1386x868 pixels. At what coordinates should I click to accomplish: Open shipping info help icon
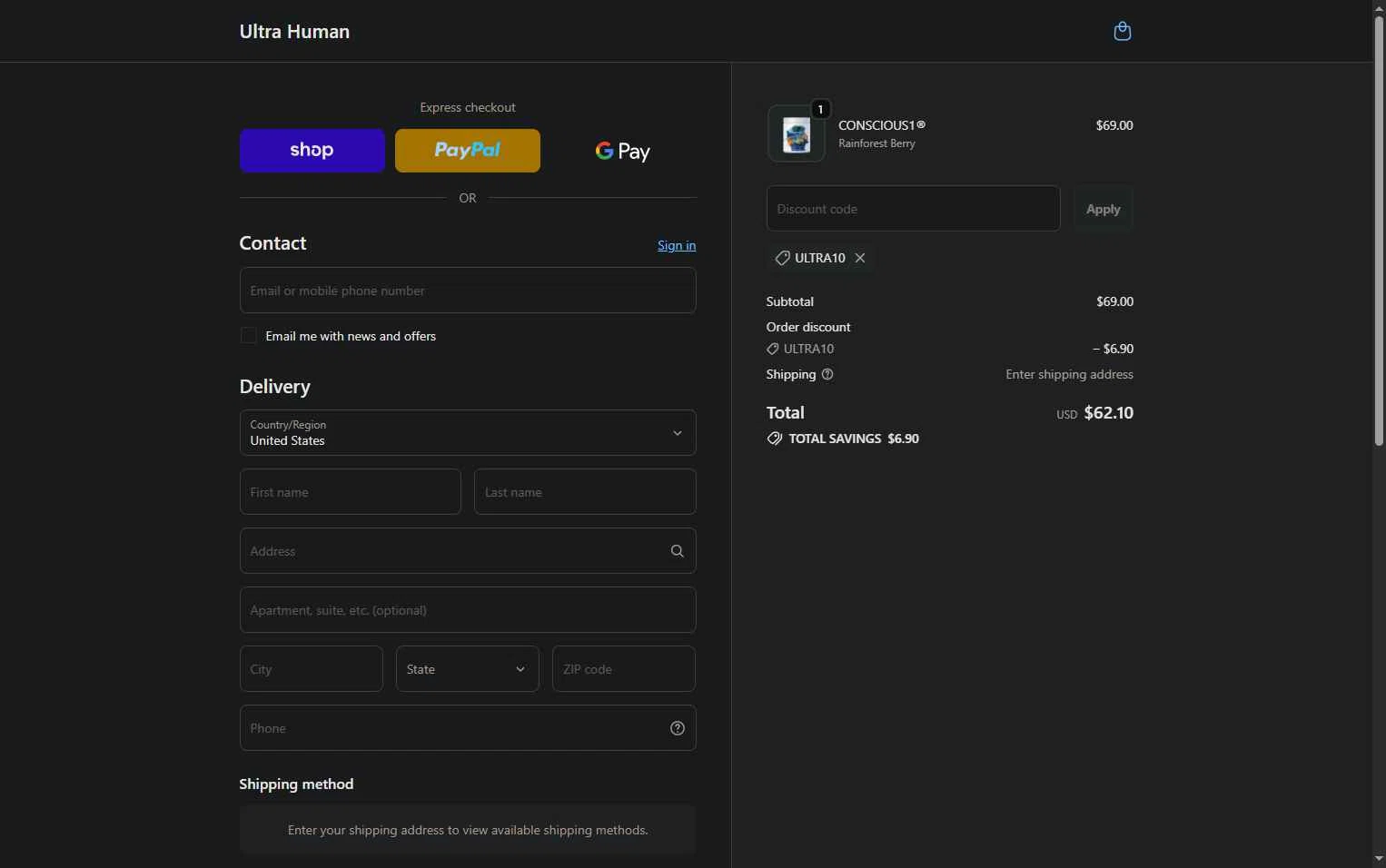point(827,374)
